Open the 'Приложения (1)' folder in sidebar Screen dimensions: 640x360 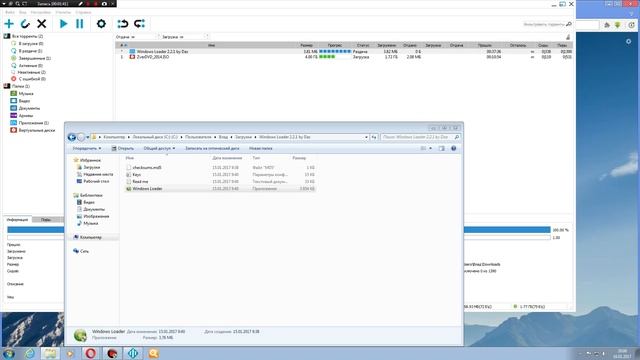[x=33, y=123]
